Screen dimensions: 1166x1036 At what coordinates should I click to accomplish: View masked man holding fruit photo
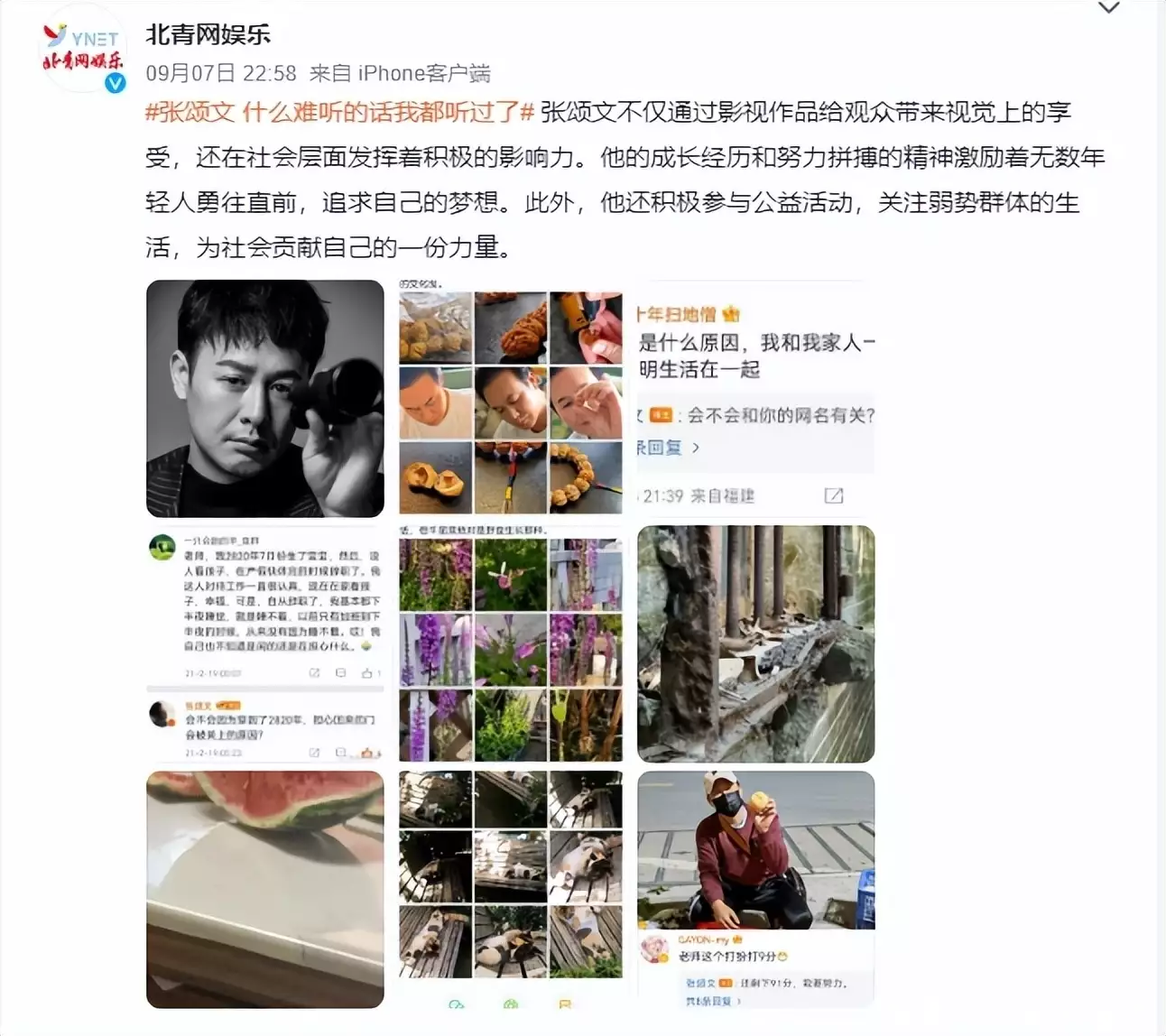point(756,889)
